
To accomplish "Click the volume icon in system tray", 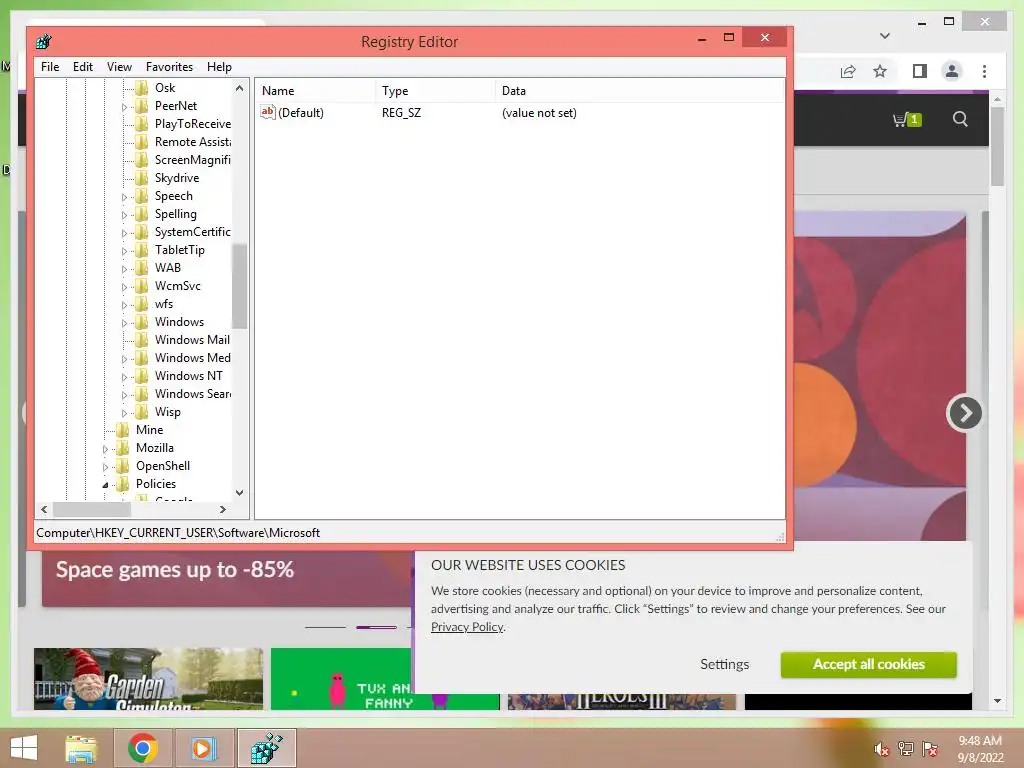I will [881, 749].
